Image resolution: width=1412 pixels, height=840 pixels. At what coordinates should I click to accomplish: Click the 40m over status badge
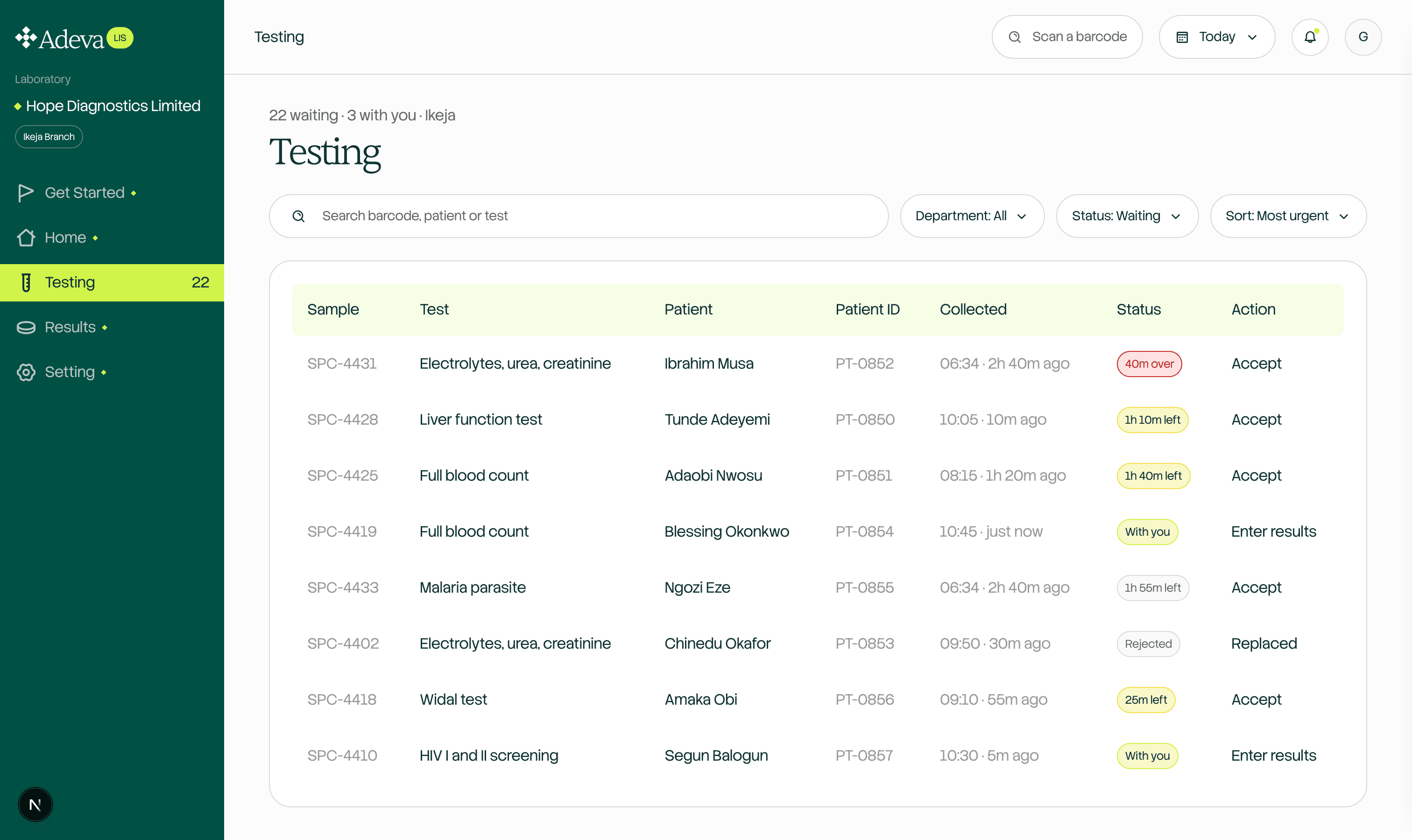(x=1149, y=364)
